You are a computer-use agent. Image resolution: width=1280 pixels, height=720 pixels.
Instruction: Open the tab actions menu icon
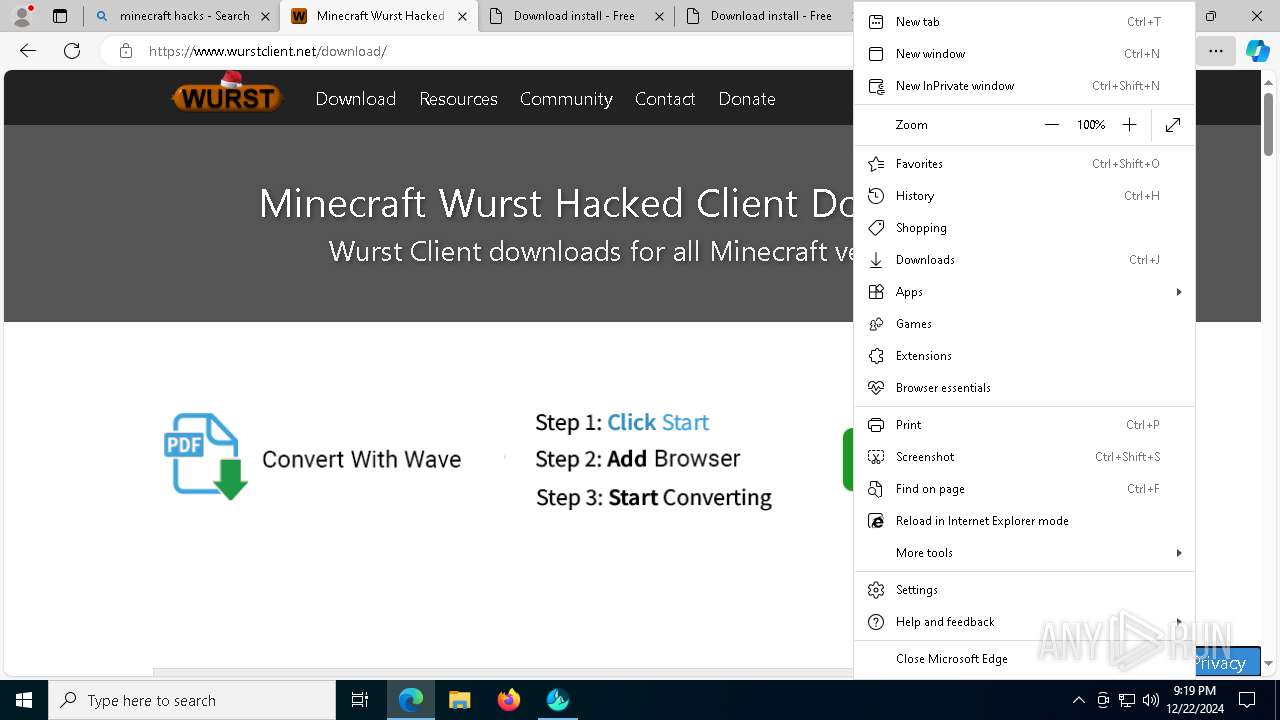coord(60,16)
